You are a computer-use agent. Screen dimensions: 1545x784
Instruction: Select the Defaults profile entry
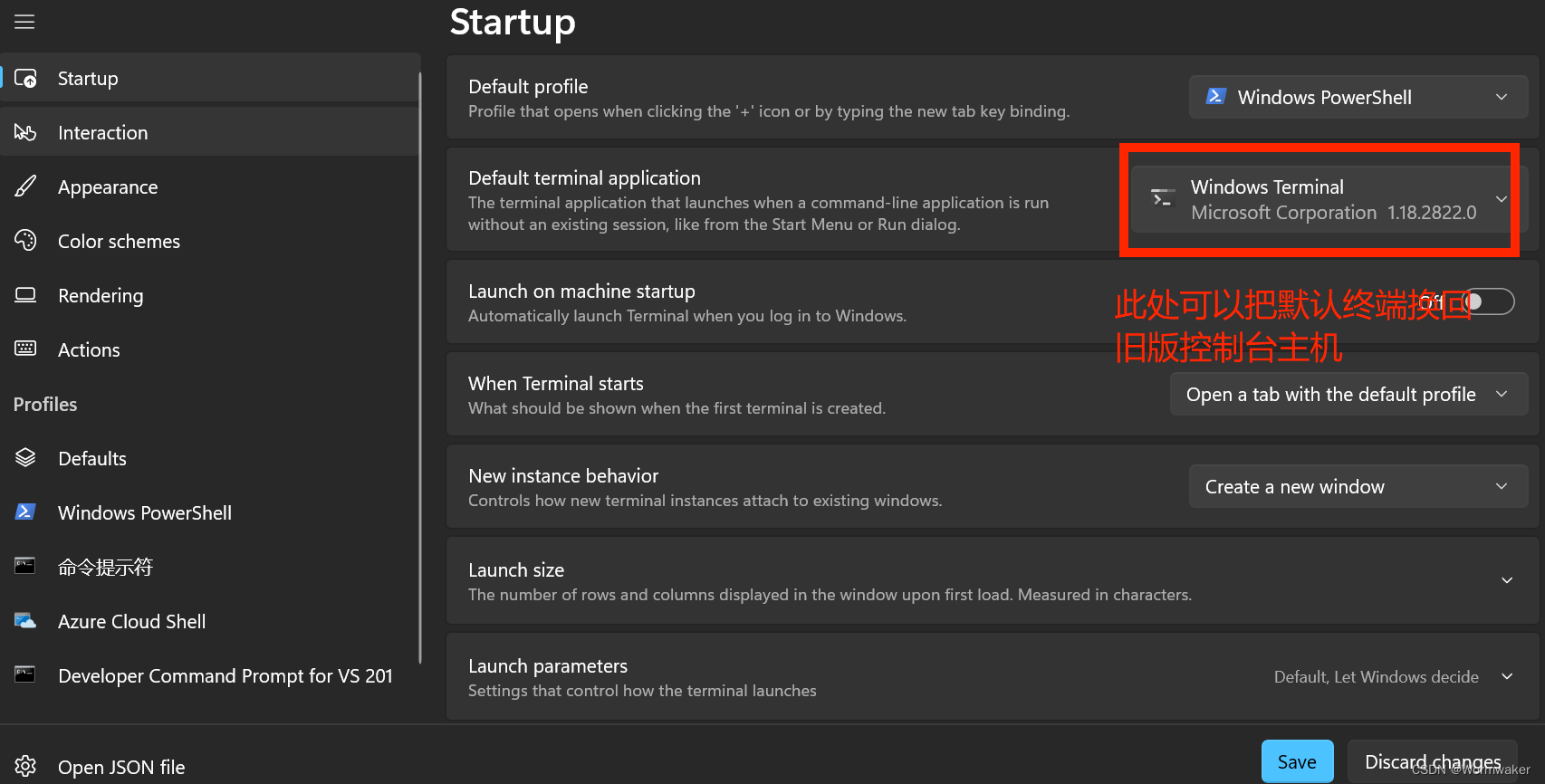210,458
